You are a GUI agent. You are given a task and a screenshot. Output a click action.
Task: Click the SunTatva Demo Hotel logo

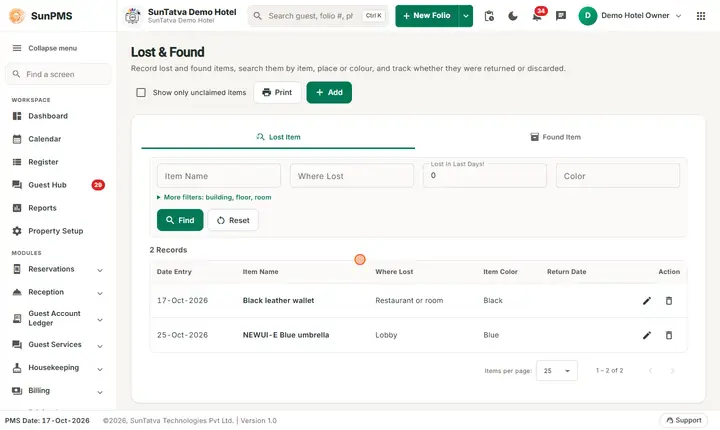click(x=133, y=16)
